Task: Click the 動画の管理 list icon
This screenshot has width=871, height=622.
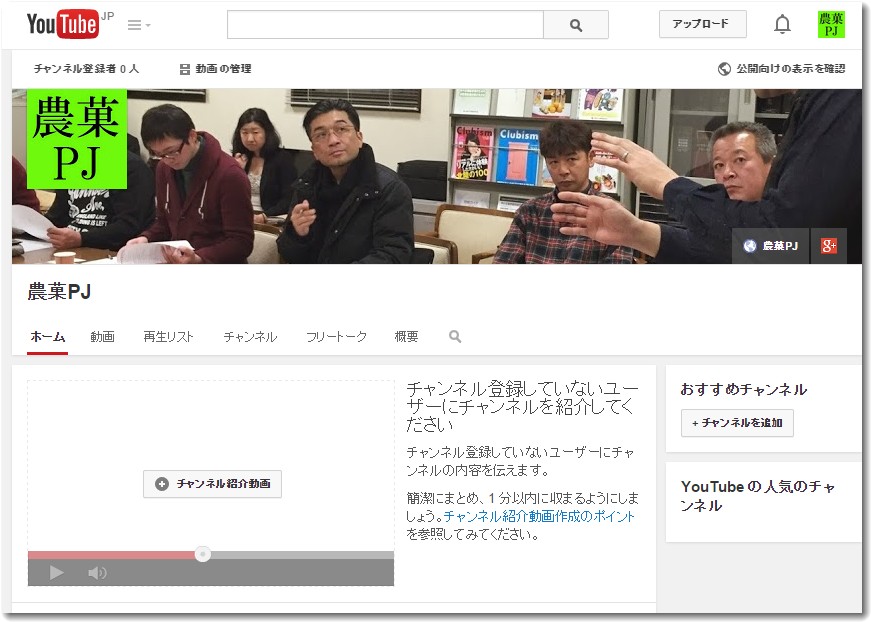Action: pos(183,69)
